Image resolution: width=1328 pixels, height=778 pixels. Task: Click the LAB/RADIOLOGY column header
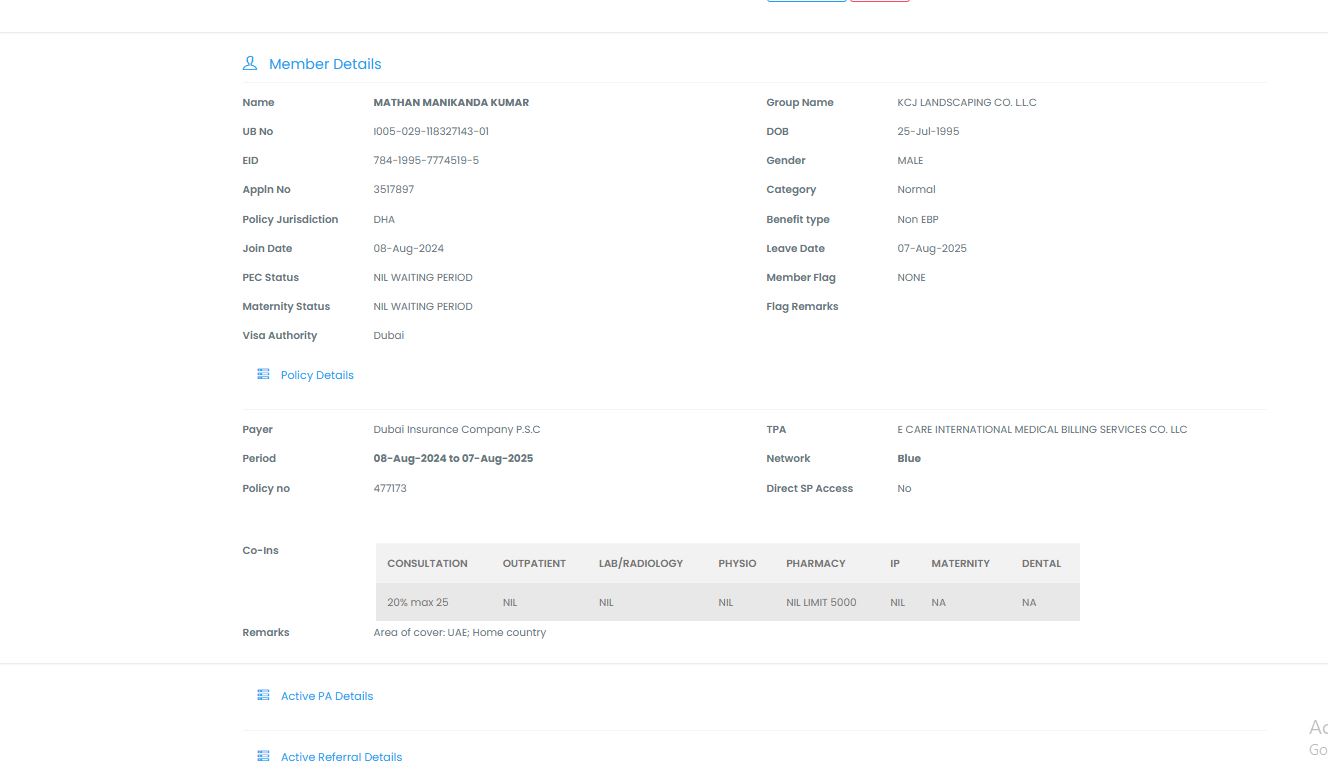pyautogui.click(x=640, y=563)
